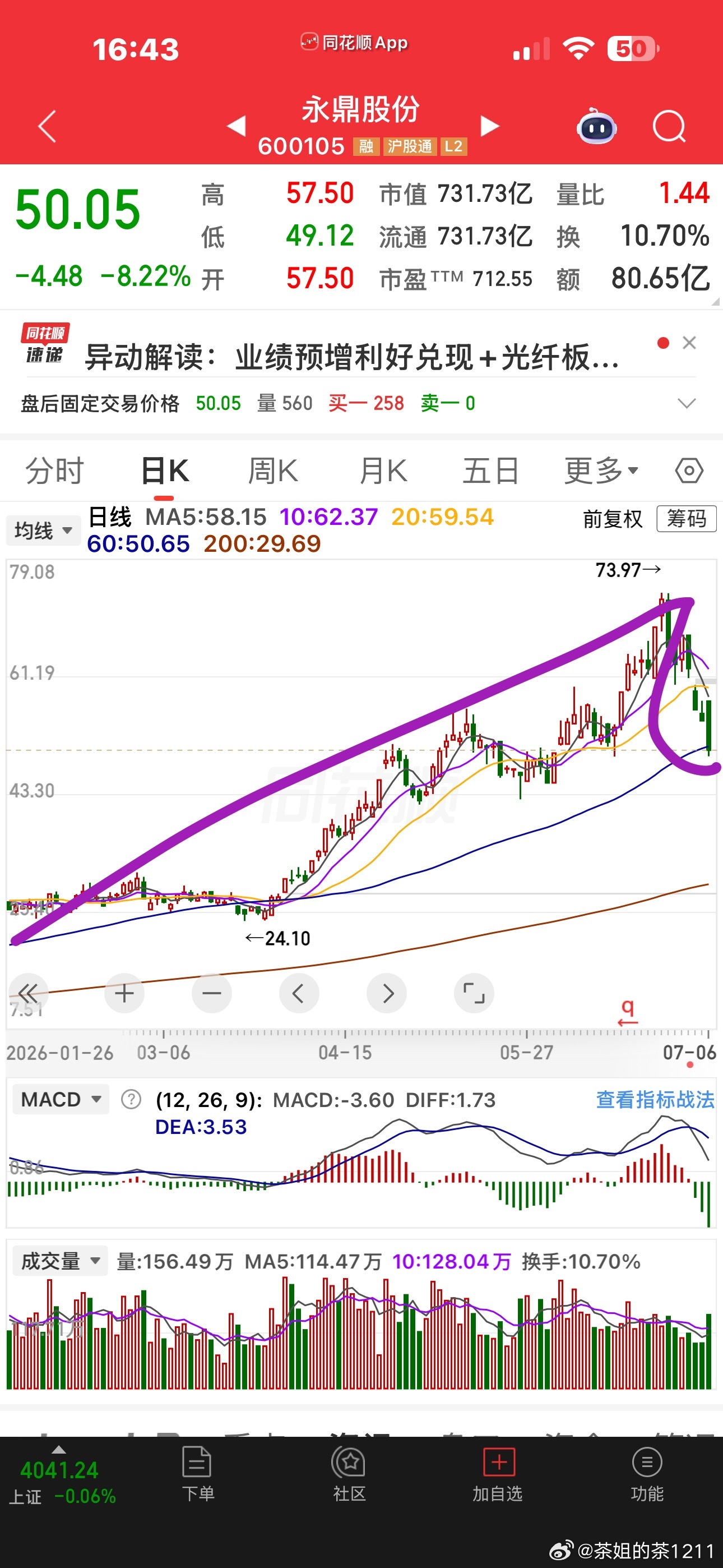Tap the 市盈TTM 712.55 value
Viewport: 723px width, 1568px height.
502,279
